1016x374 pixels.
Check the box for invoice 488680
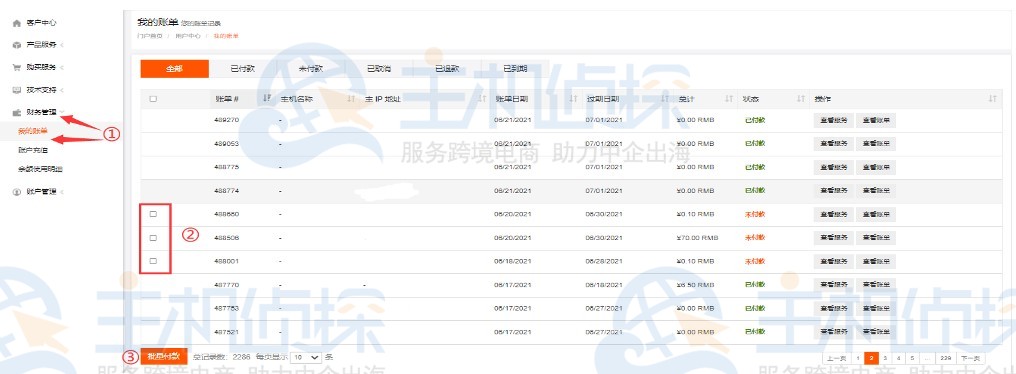154,214
